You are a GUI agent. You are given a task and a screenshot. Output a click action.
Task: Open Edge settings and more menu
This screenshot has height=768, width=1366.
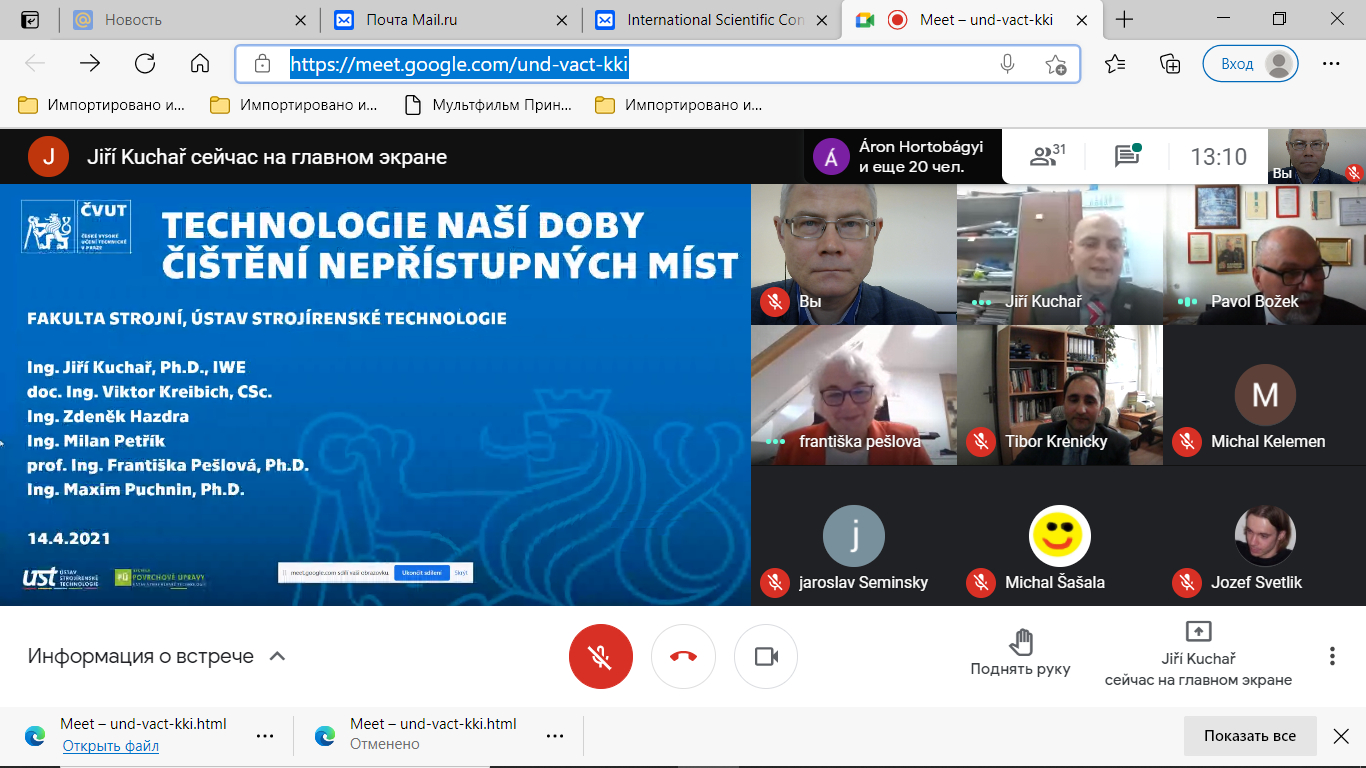click(1331, 64)
